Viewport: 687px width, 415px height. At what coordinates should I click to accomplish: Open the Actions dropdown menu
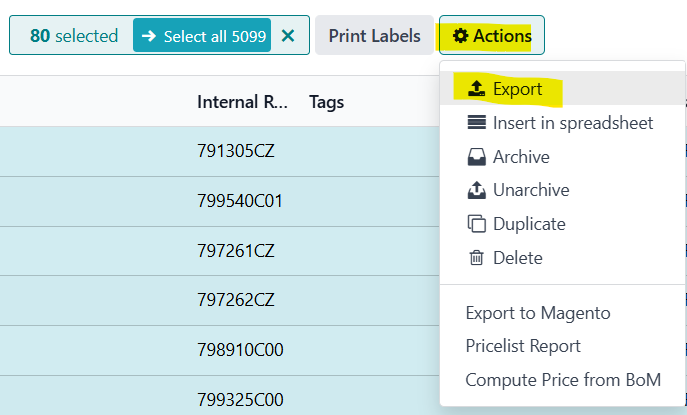(x=491, y=36)
